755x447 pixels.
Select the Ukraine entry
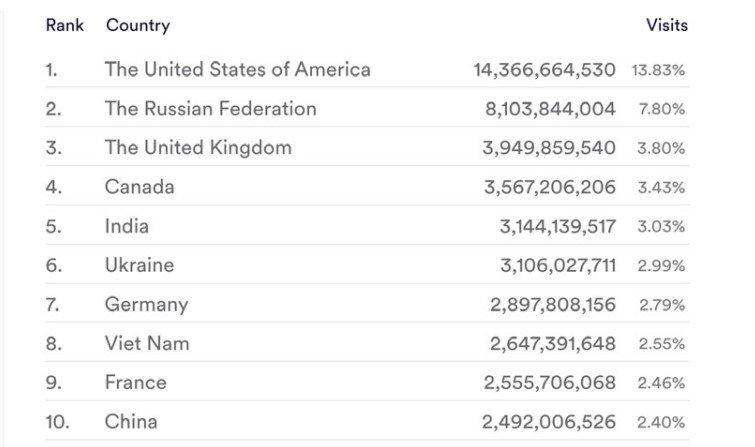[140, 265]
